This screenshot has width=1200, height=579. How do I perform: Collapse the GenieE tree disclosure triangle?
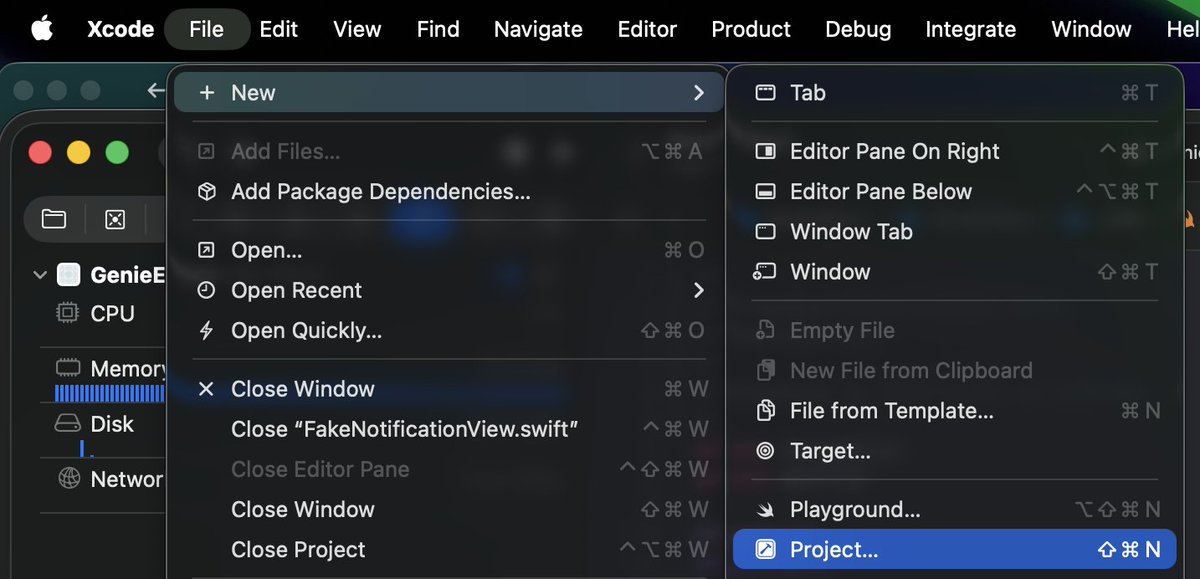[40, 274]
